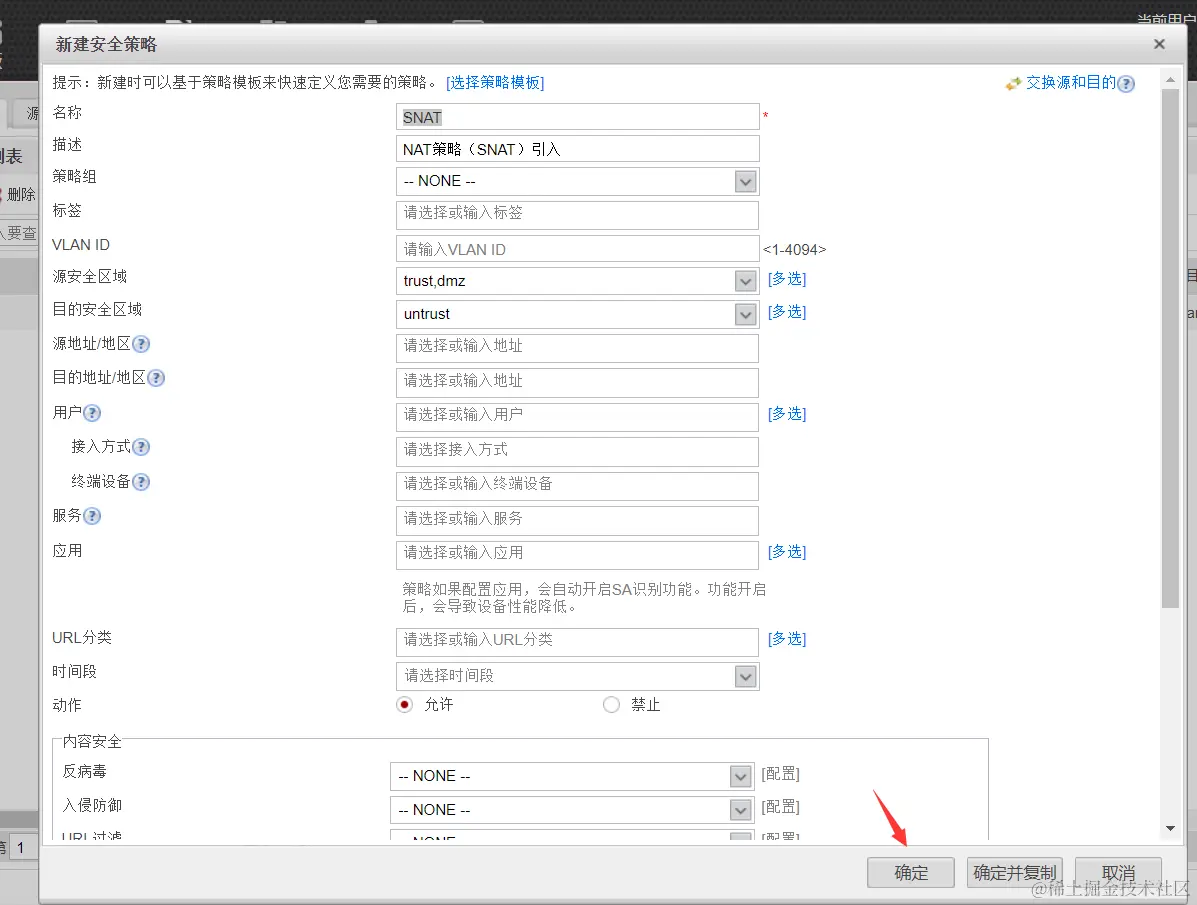Screen dimensions: 1197x905
Task: Open help icon beside 目的地址/地区
Action: coord(156,378)
